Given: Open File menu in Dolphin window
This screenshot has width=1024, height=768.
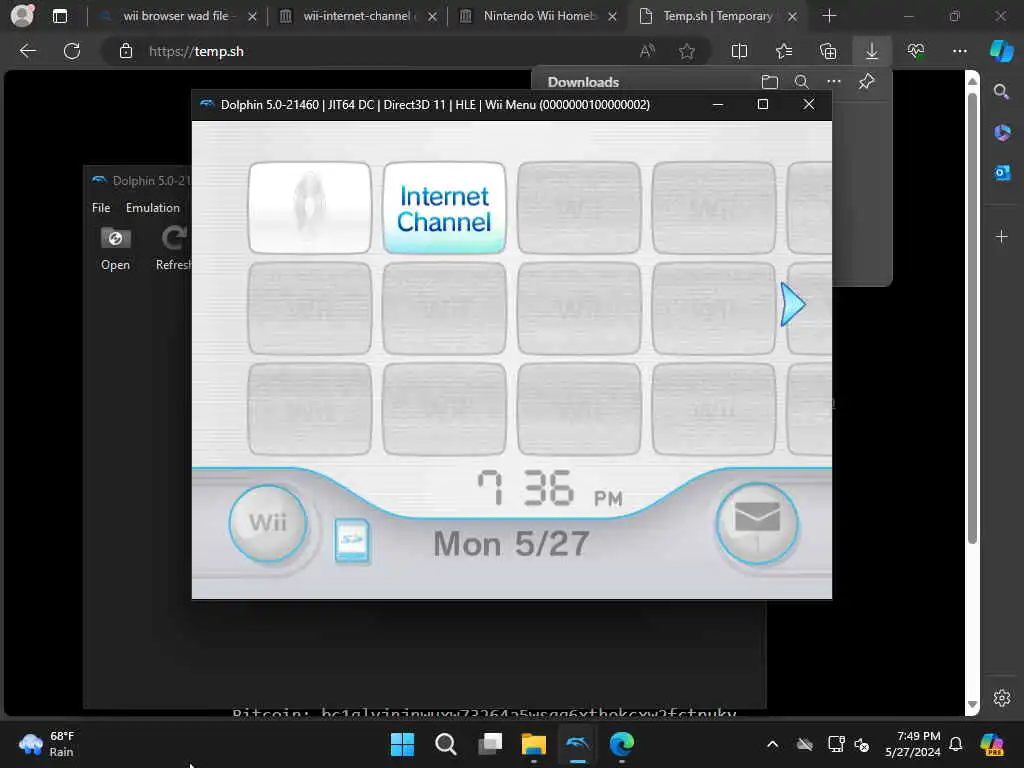Looking at the screenshot, I should (x=101, y=208).
